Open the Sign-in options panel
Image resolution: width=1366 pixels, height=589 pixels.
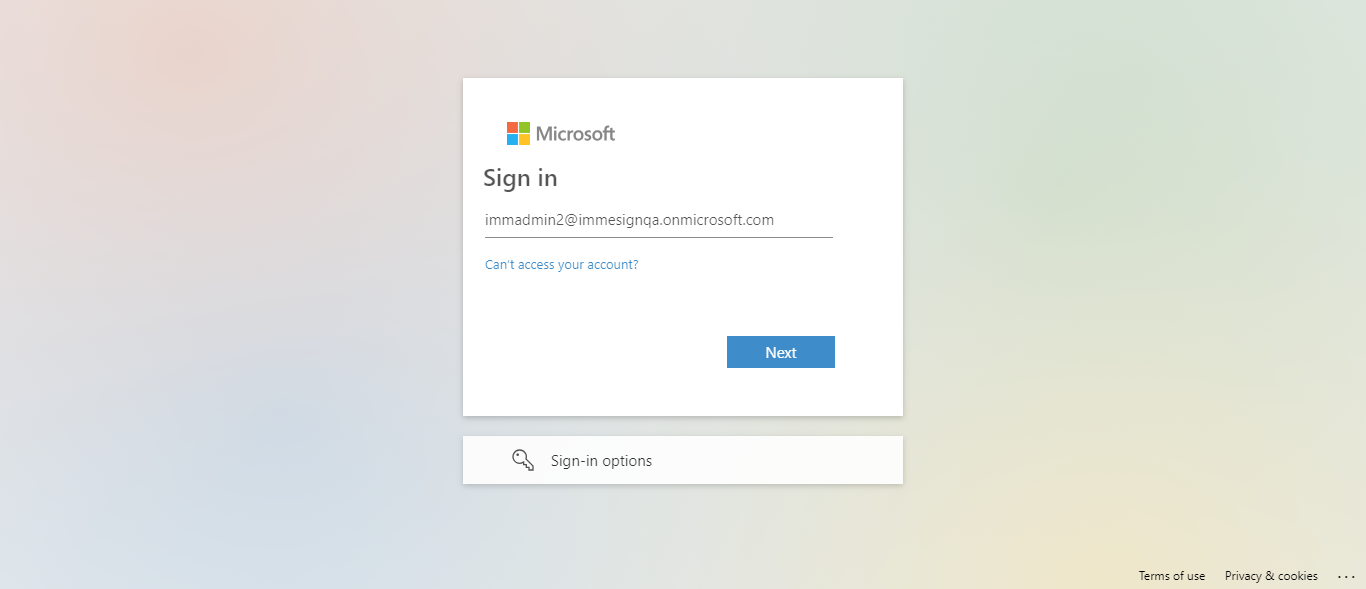pyautogui.click(x=683, y=460)
